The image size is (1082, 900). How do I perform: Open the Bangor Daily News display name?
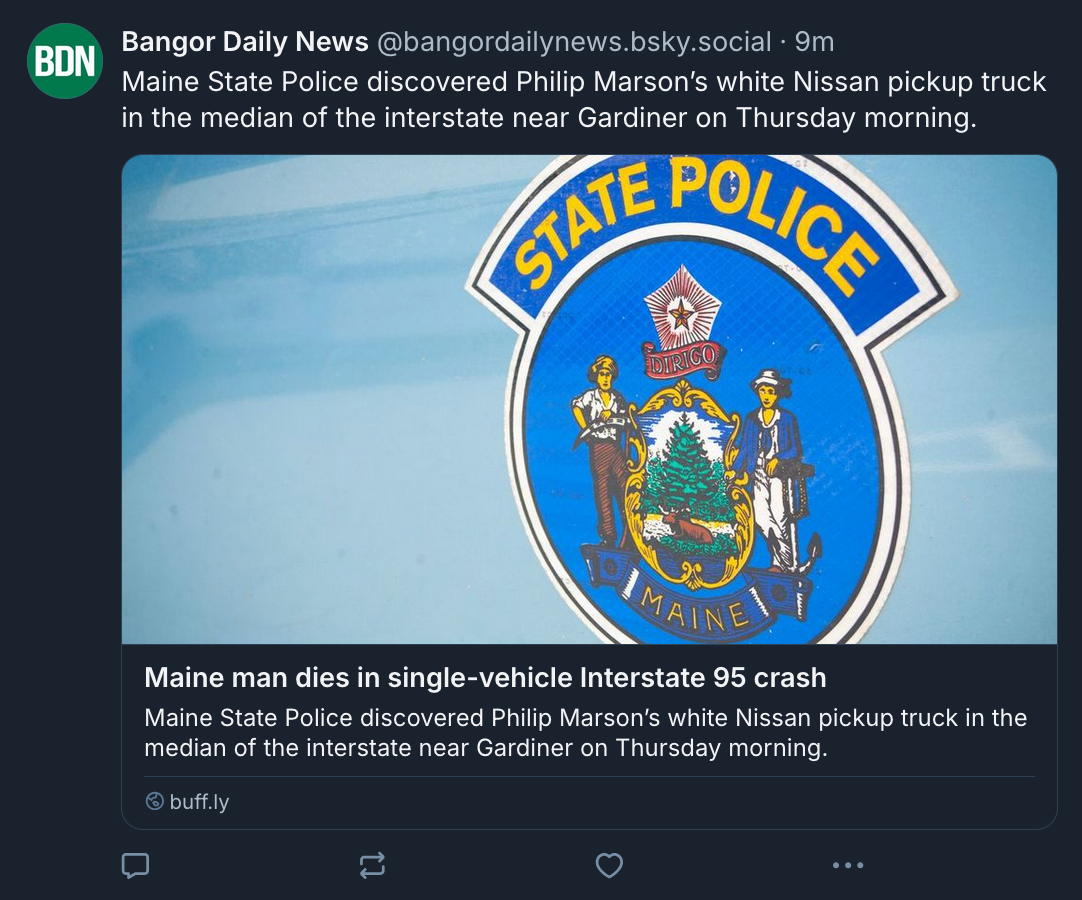point(245,42)
